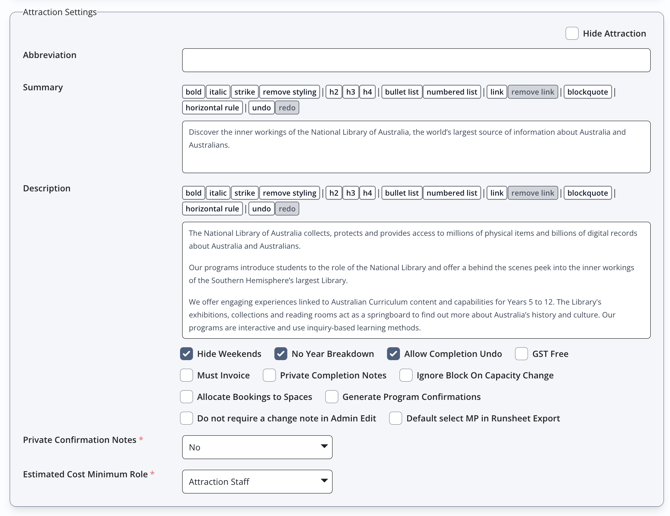Click into the Abbreviation text field
Viewport: 670px width, 516px height.
416,60
